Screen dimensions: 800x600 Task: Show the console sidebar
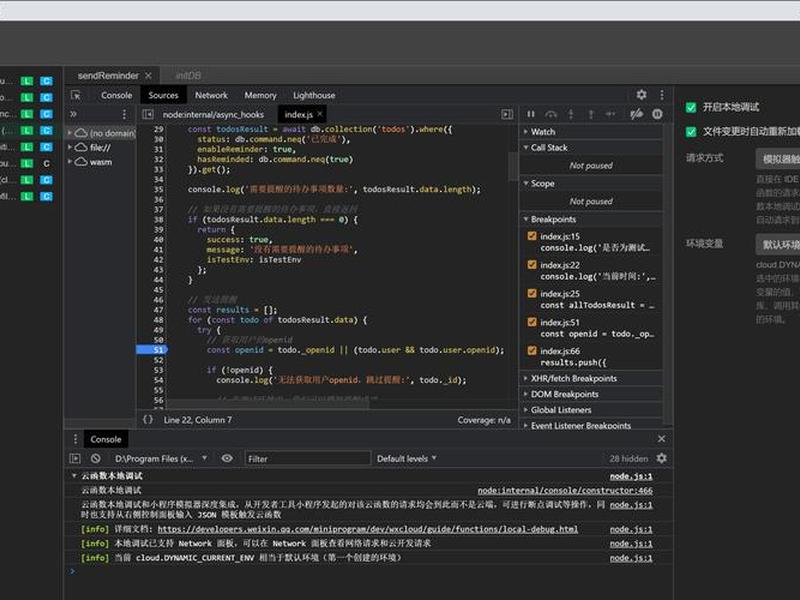tap(75, 459)
